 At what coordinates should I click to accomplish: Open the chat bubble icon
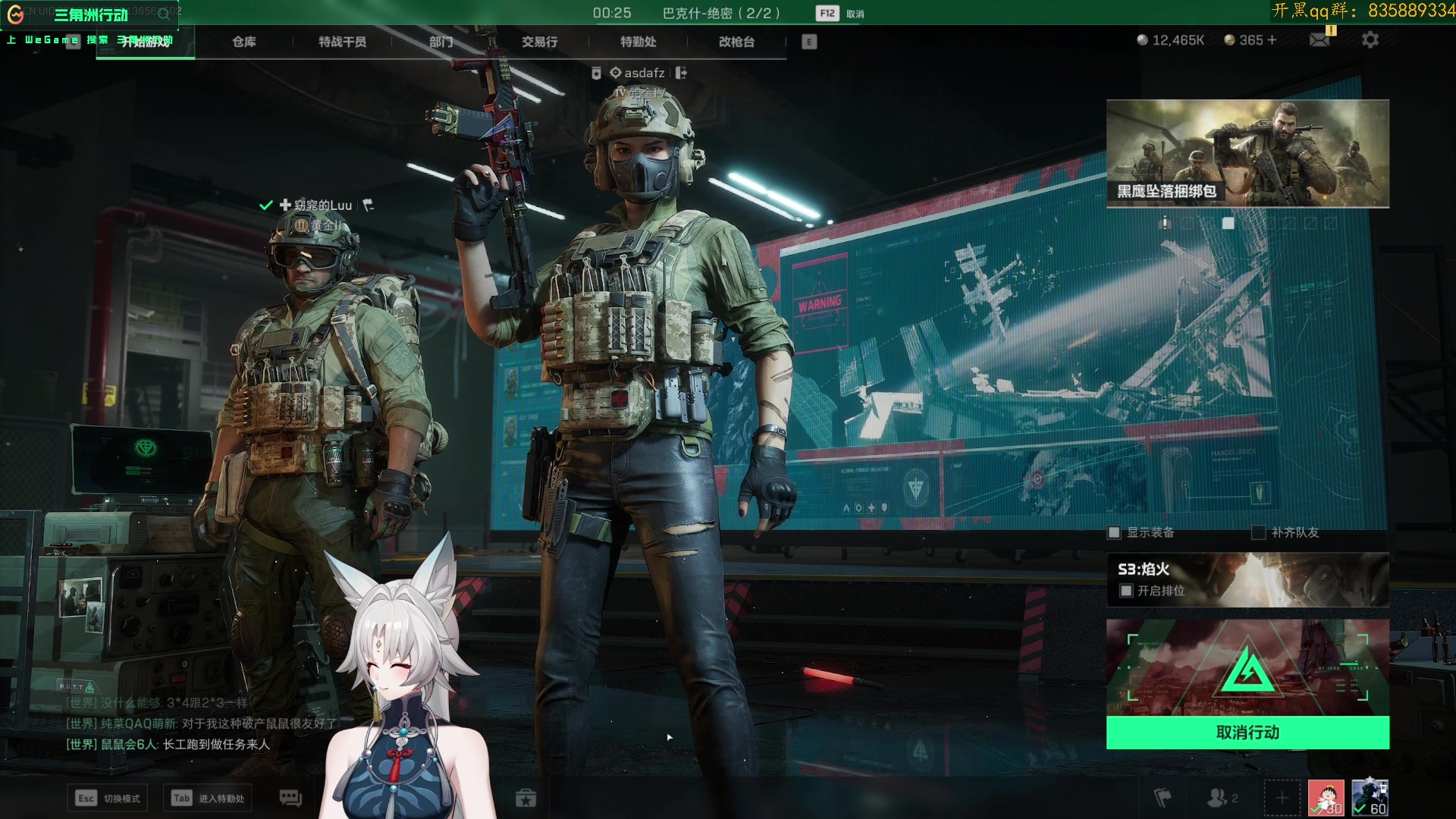tap(290, 798)
